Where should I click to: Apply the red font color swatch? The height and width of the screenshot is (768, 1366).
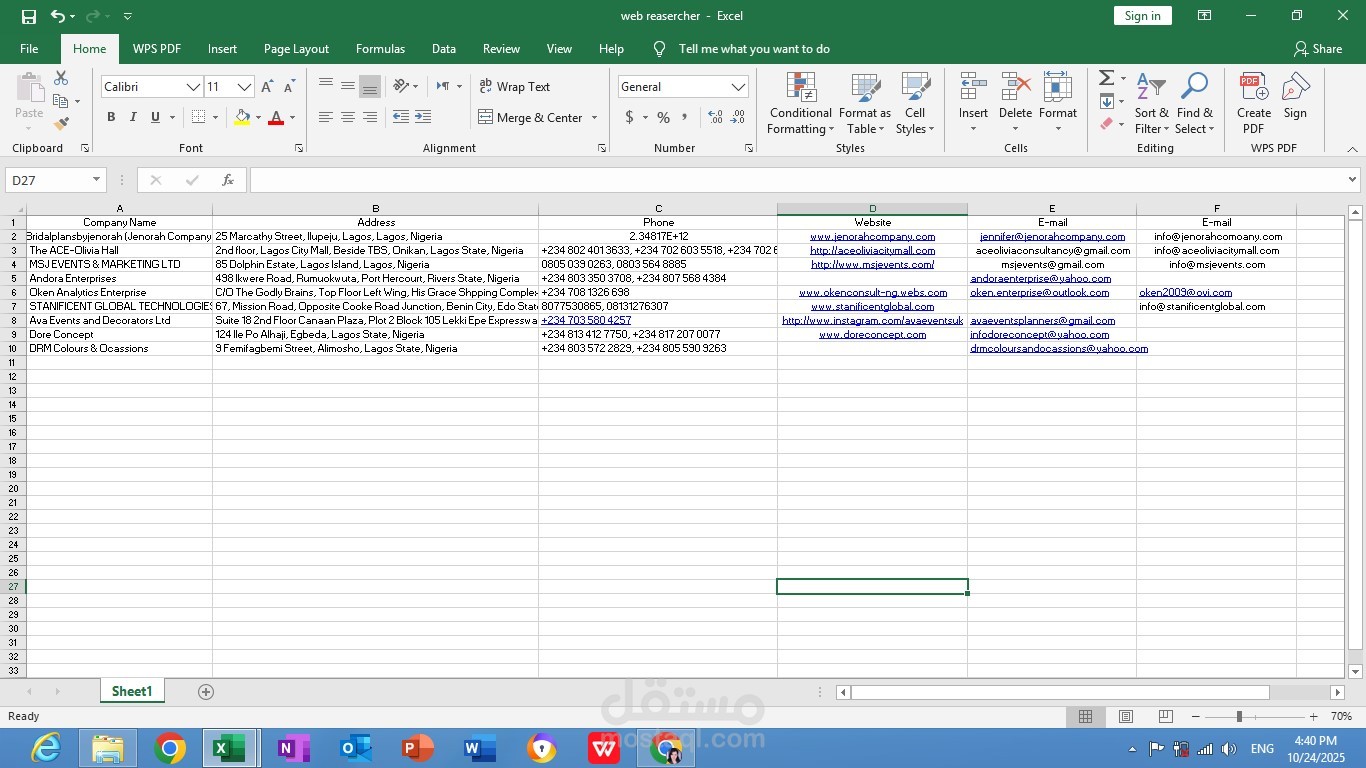coord(276,117)
